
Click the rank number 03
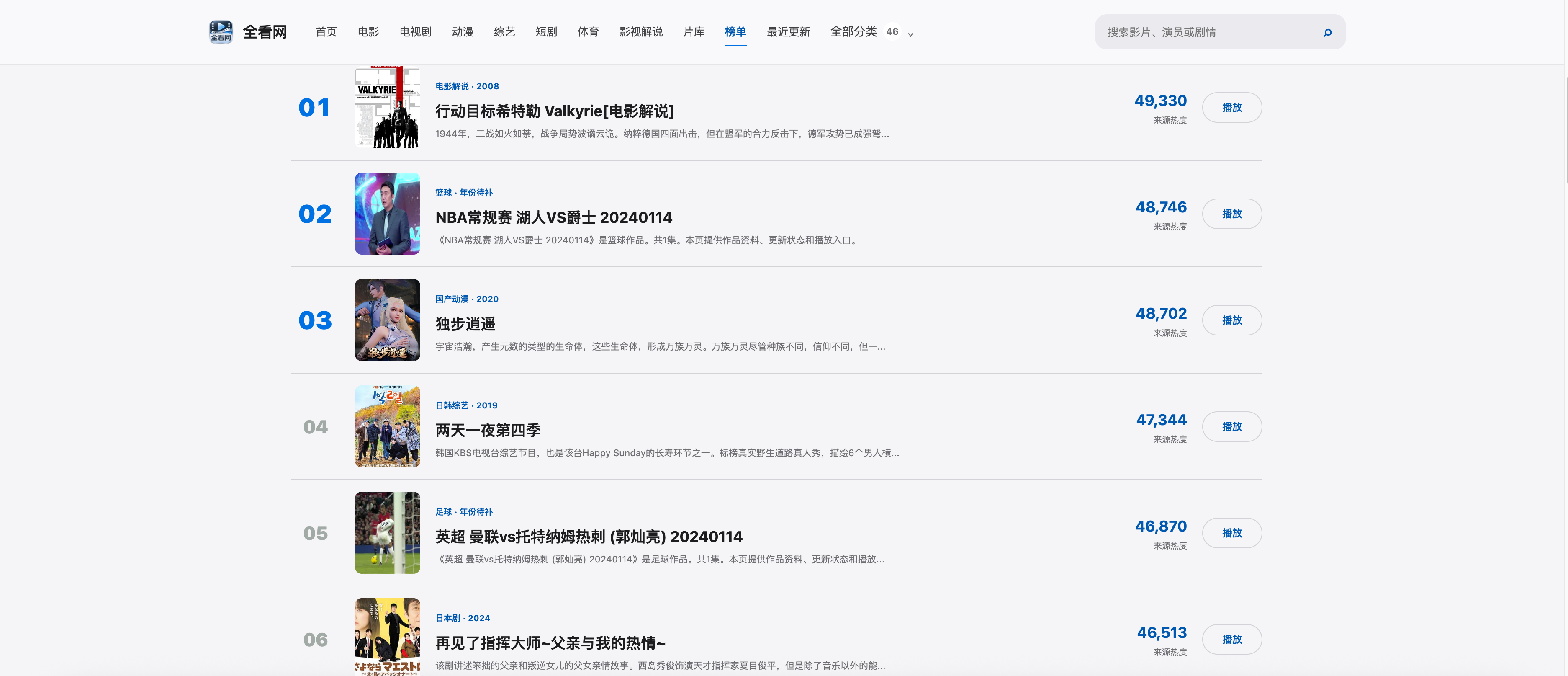(x=315, y=321)
